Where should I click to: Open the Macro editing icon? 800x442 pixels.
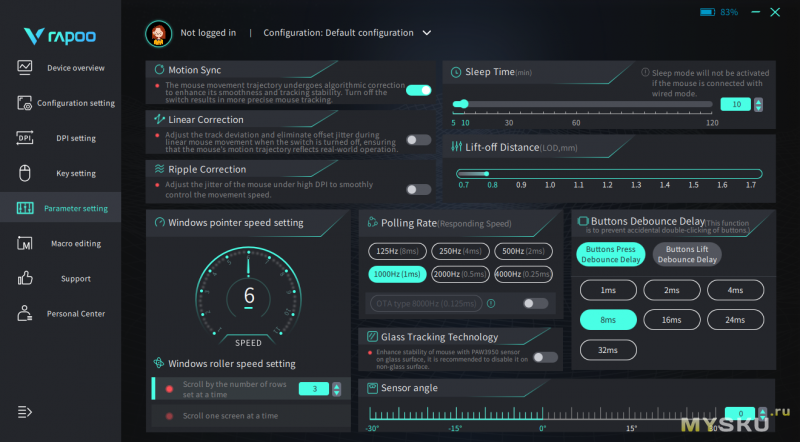pos(25,243)
